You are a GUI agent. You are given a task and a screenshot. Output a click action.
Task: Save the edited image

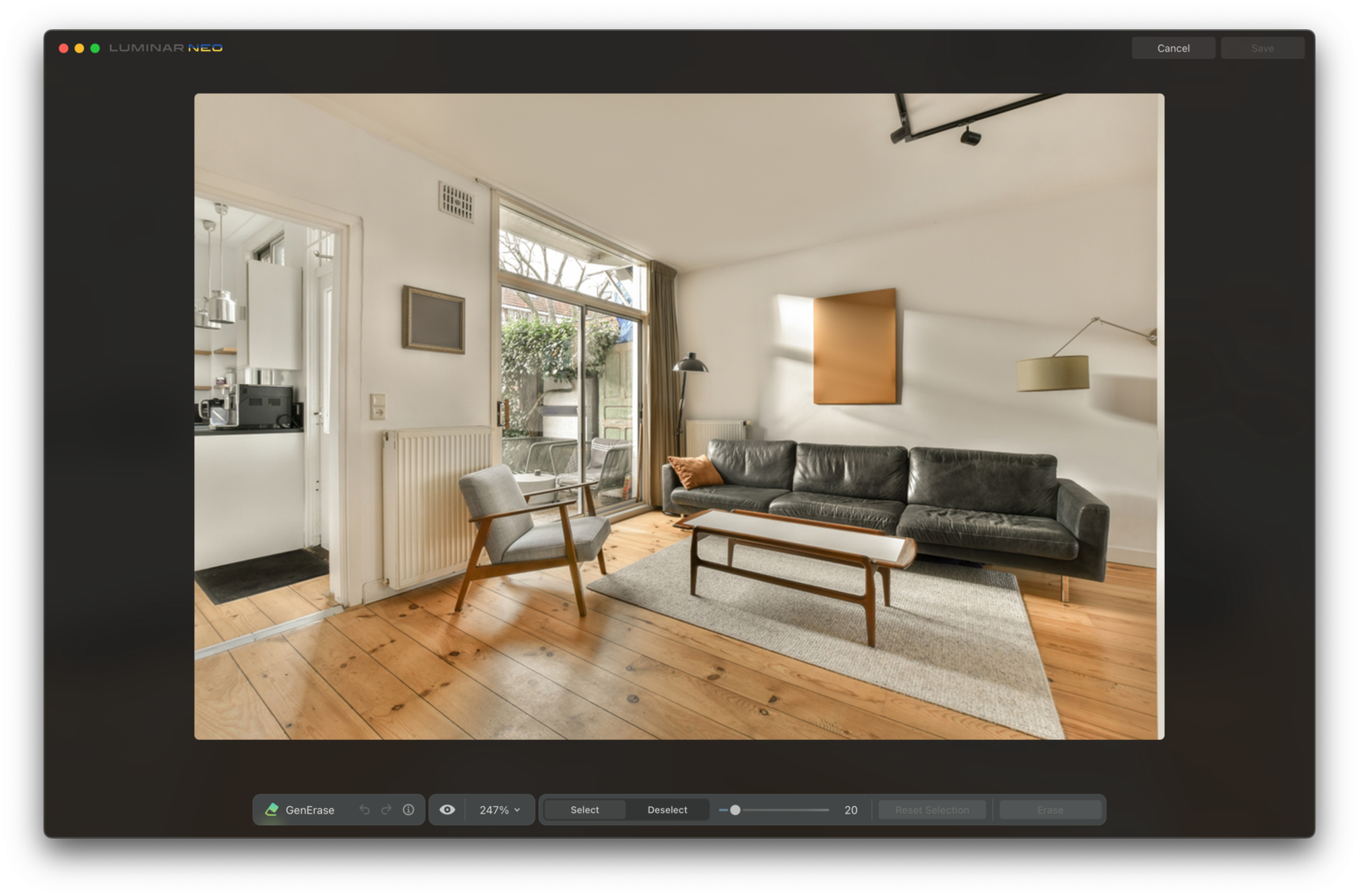(x=1262, y=48)
